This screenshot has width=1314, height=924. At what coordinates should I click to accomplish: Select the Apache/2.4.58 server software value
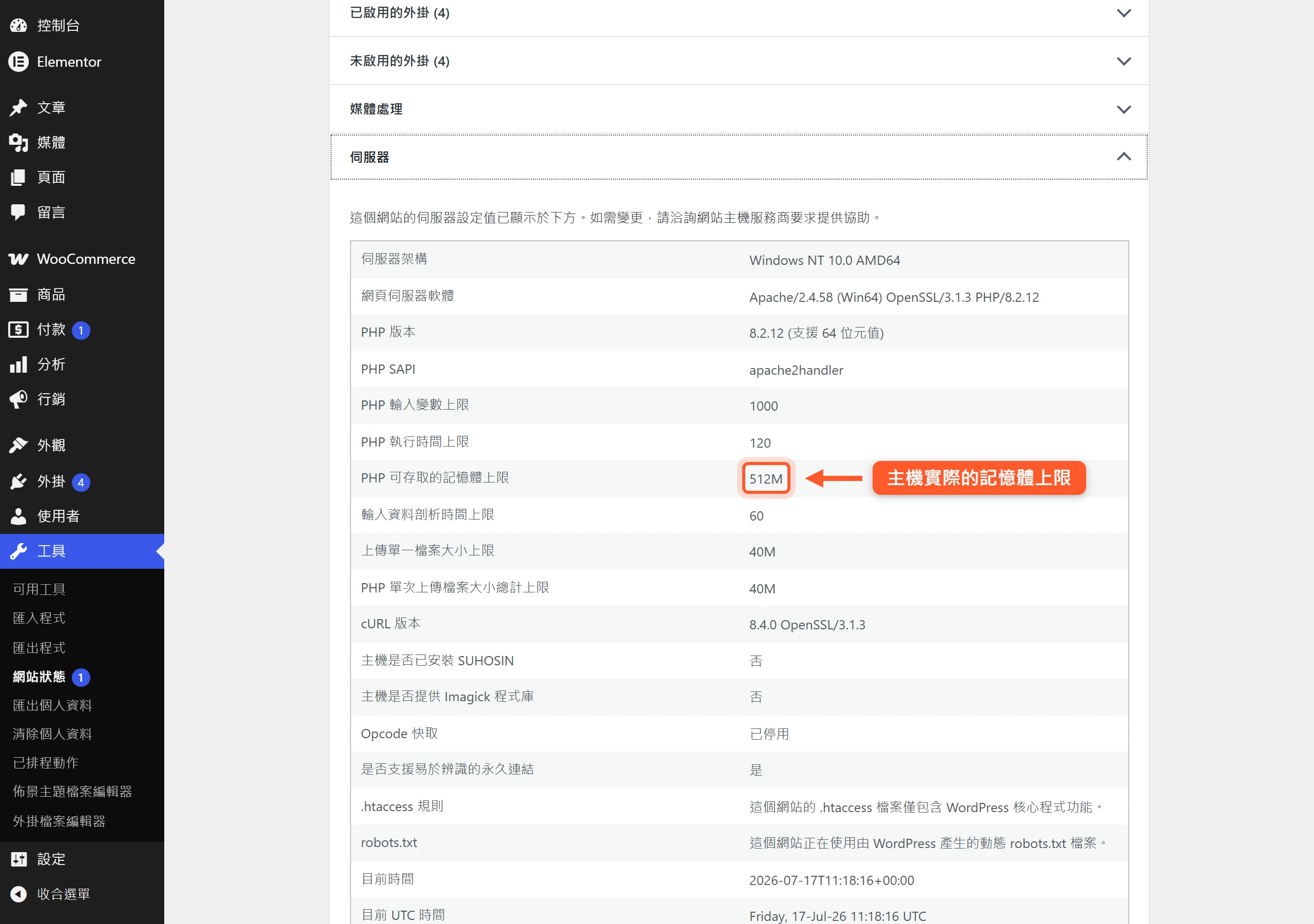894,298
